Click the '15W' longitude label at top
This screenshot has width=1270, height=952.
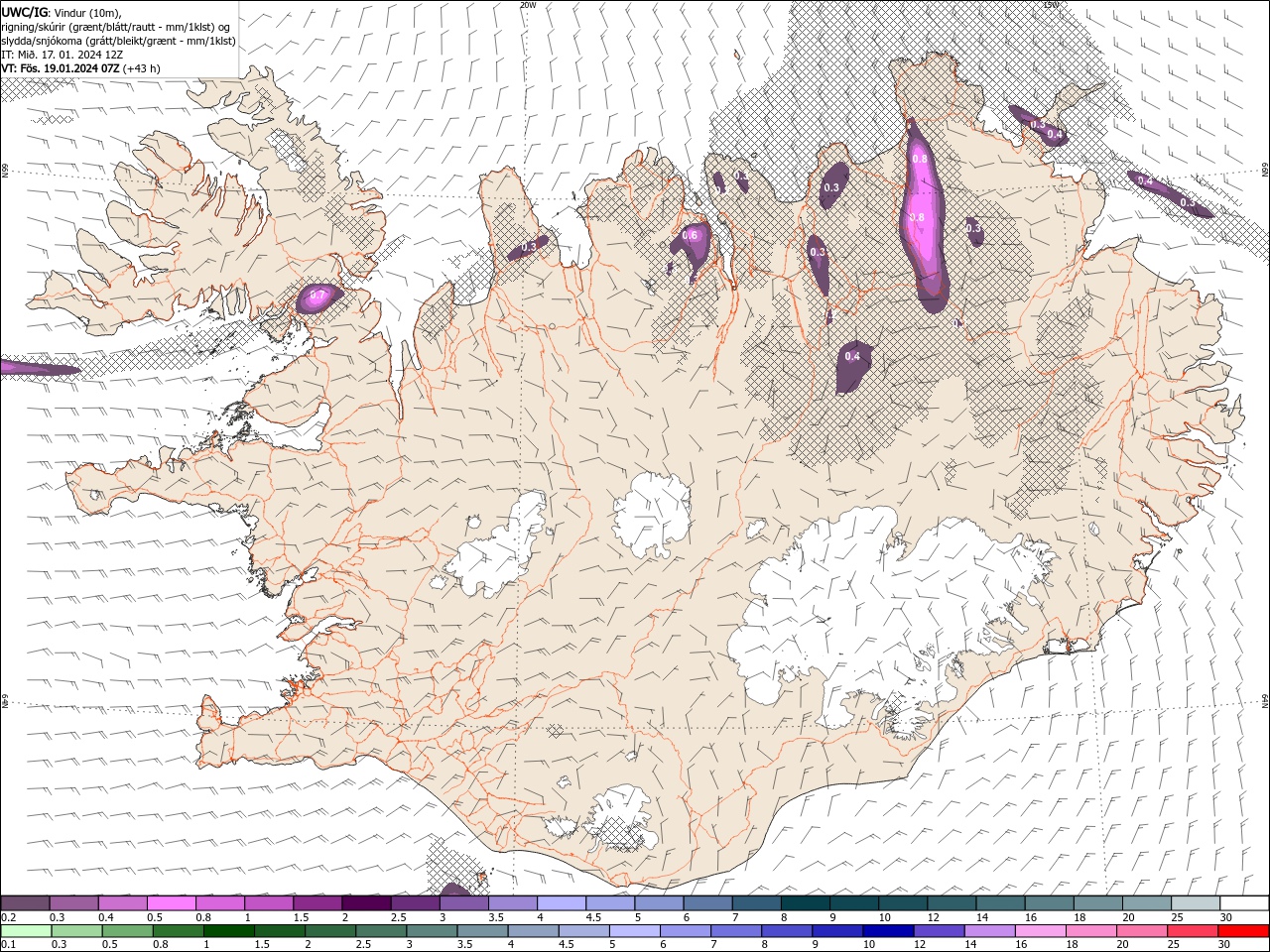click(x=1051, y=5)
